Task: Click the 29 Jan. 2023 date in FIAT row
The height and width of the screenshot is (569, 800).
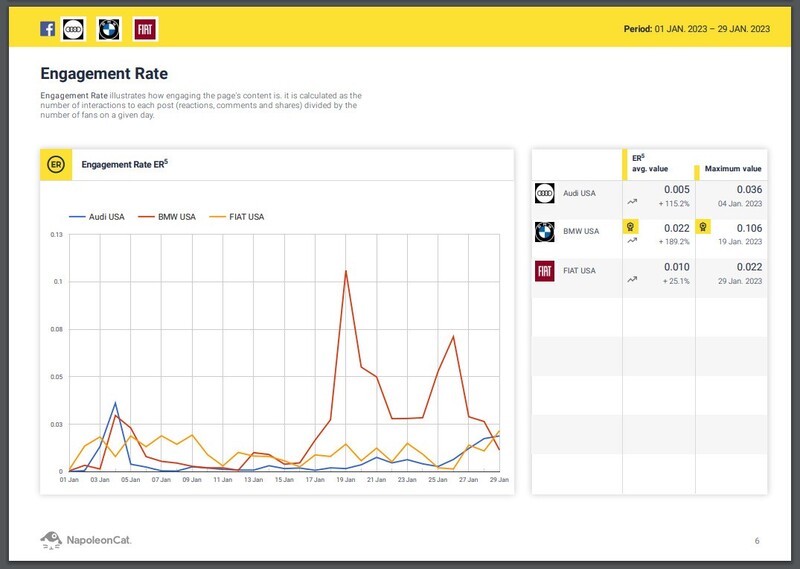Action: [740, 281]
